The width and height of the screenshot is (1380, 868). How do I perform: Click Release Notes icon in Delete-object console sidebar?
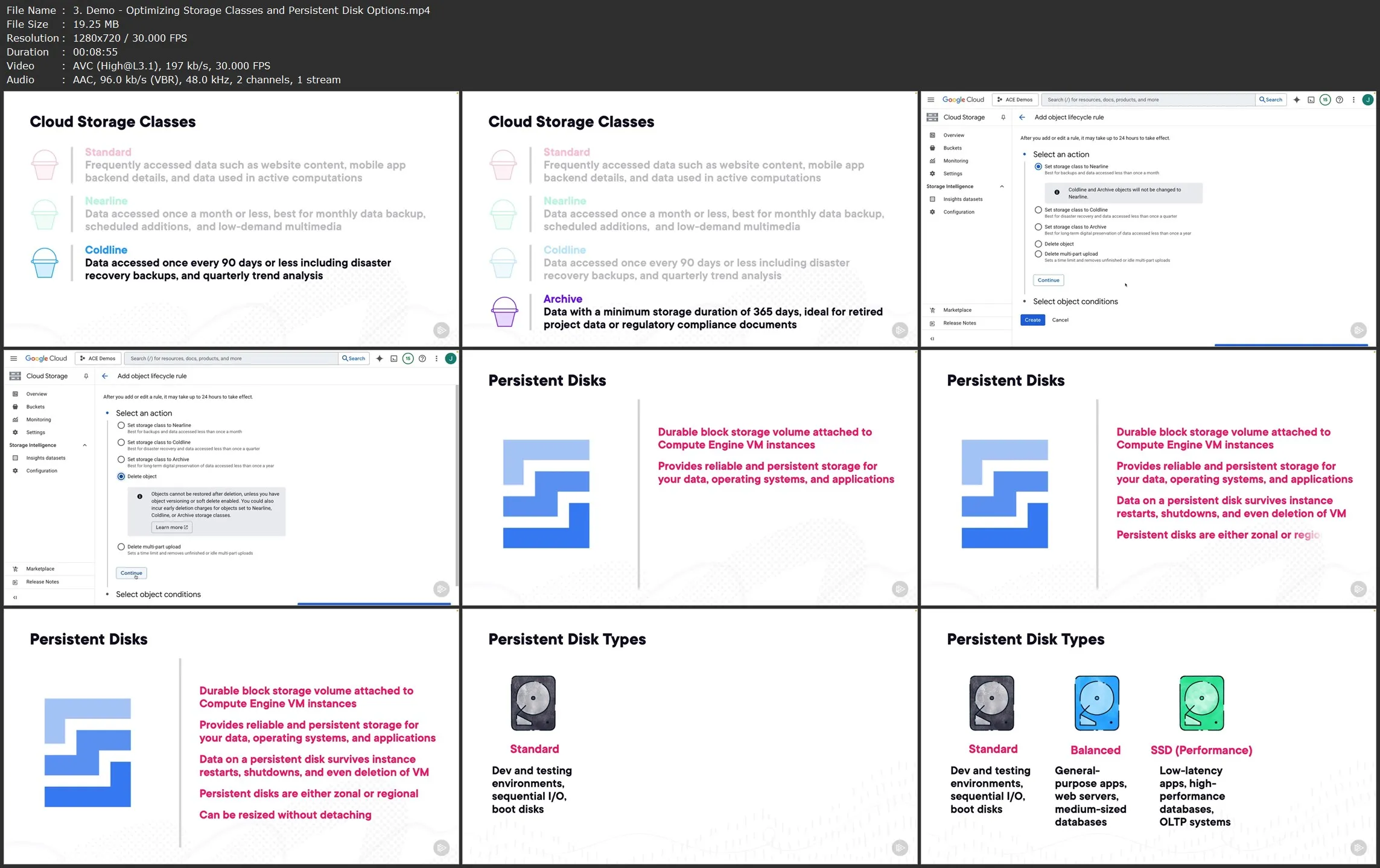pyautogui.click(x=15, y=582)
